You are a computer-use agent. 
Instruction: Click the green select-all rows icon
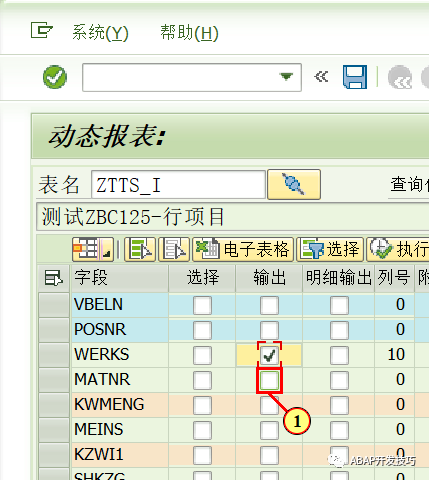pos(140,249)
